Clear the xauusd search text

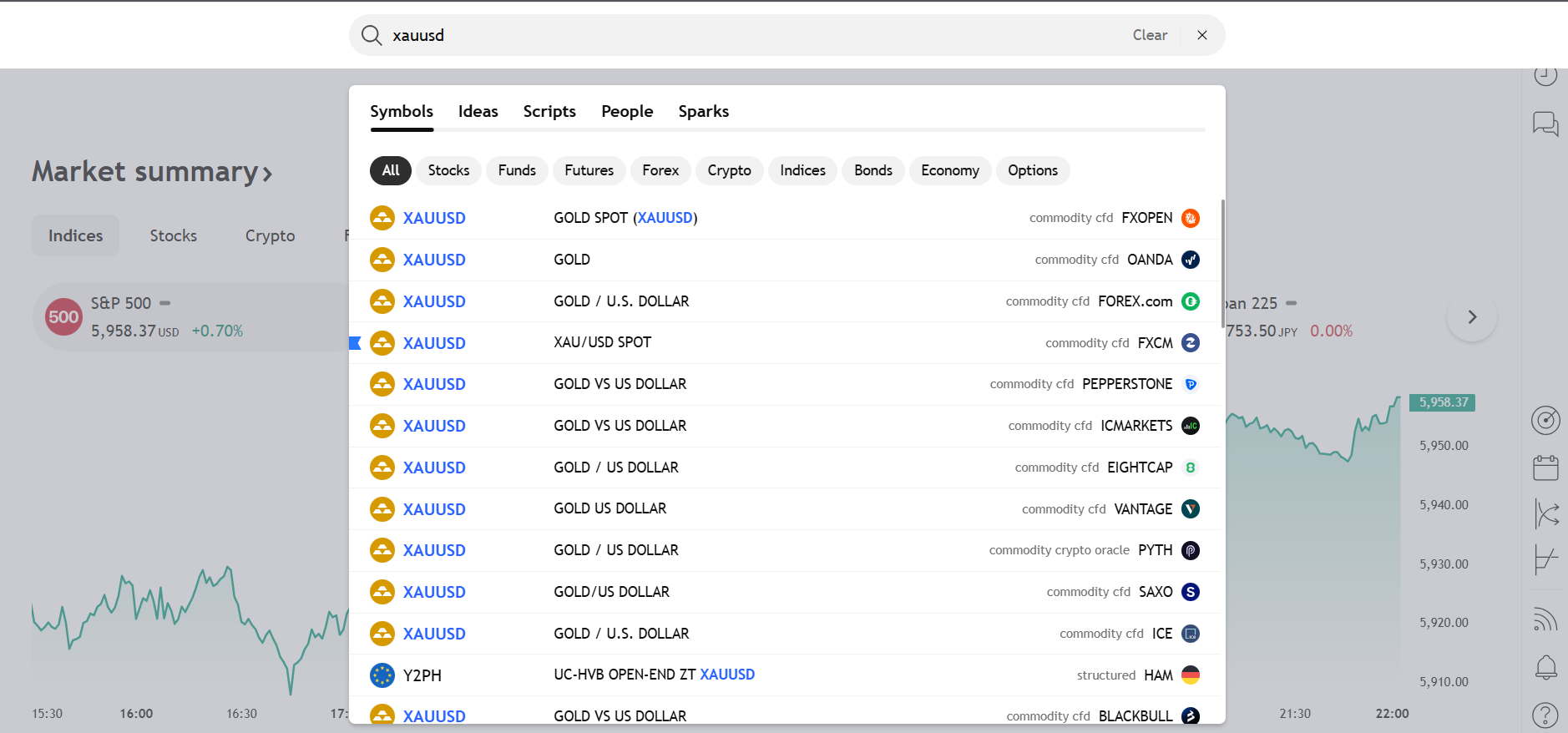[1150, 35]
